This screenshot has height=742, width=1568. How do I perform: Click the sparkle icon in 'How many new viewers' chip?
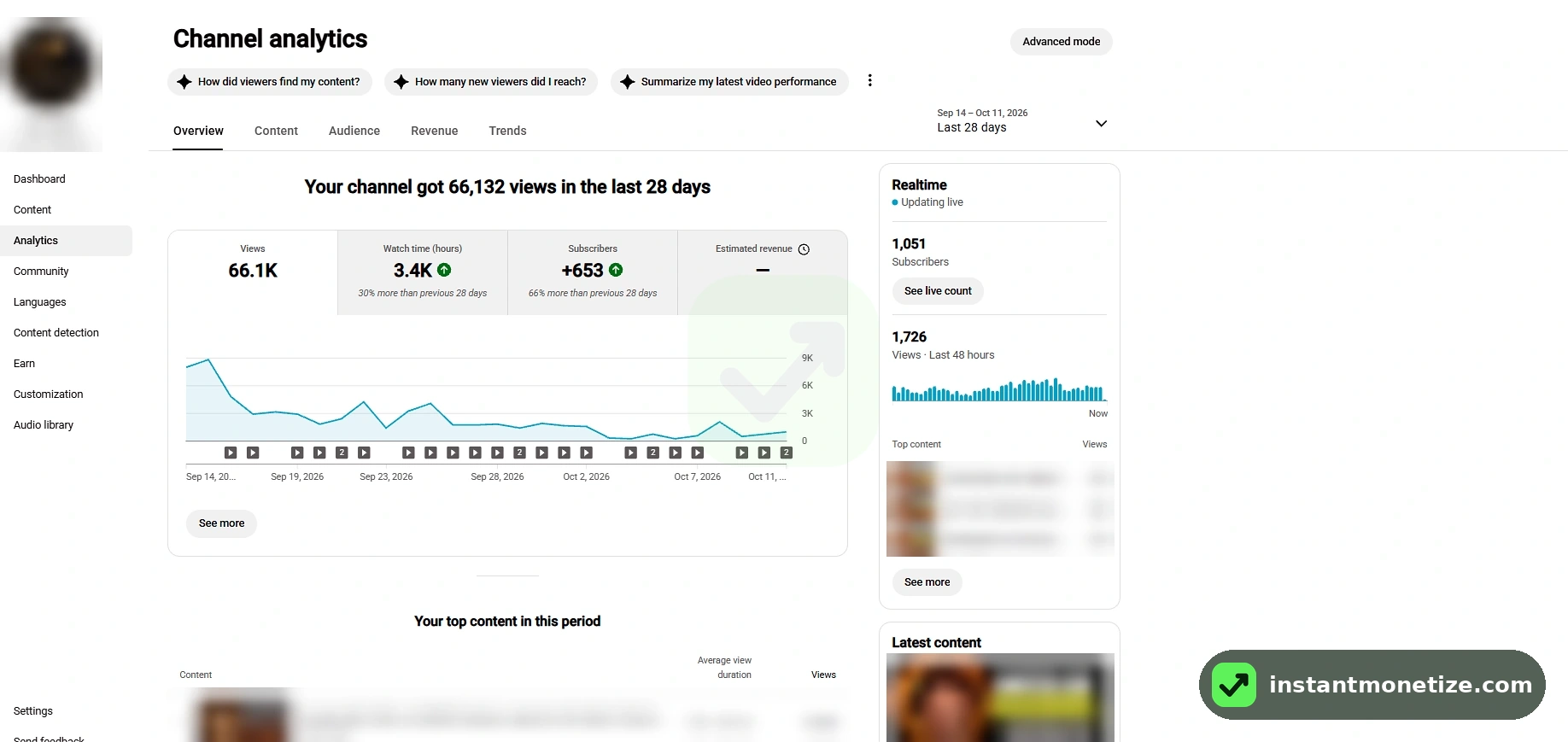coord(401,82)
